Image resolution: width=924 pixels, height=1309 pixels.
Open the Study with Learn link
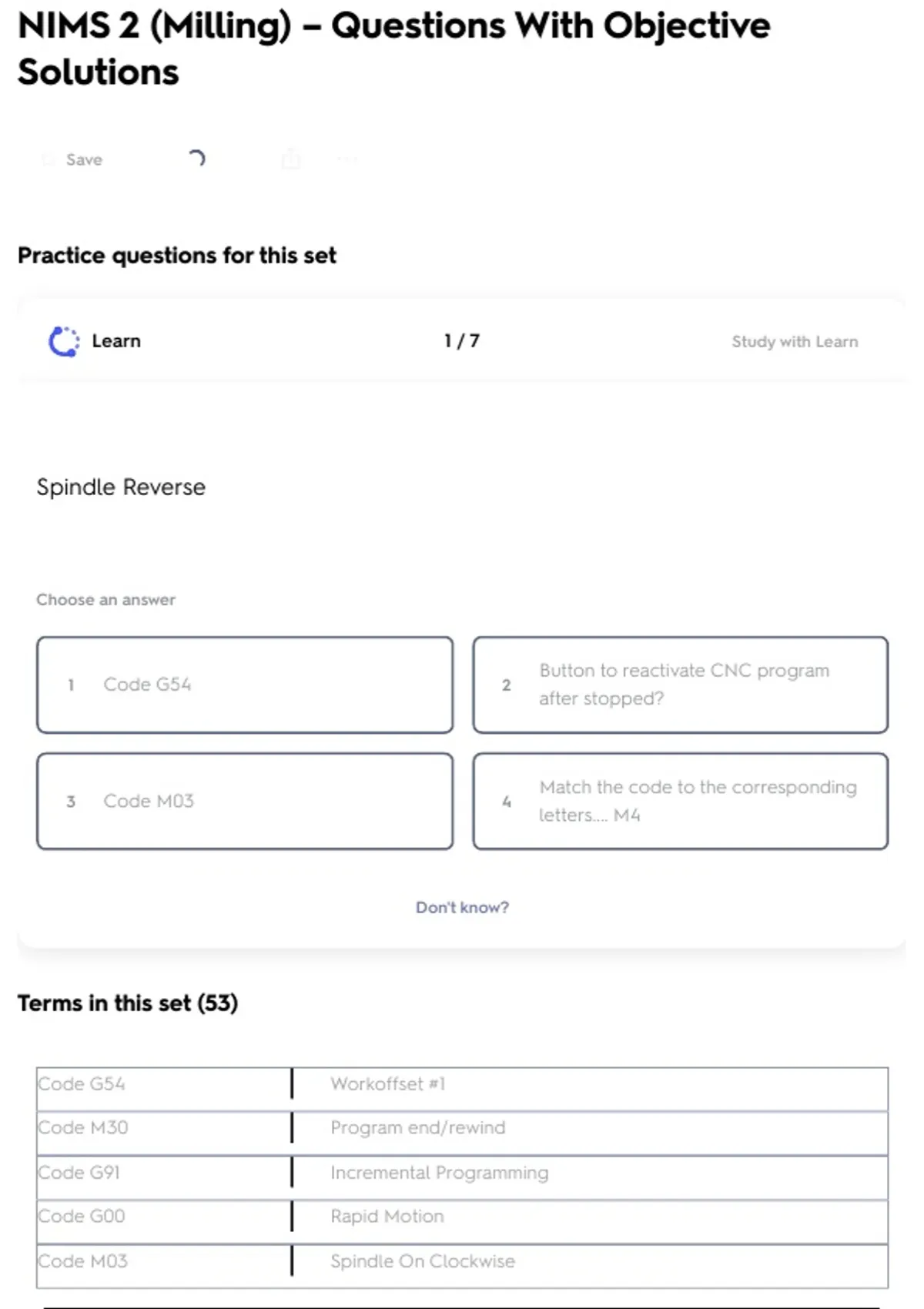pos(795,342)
